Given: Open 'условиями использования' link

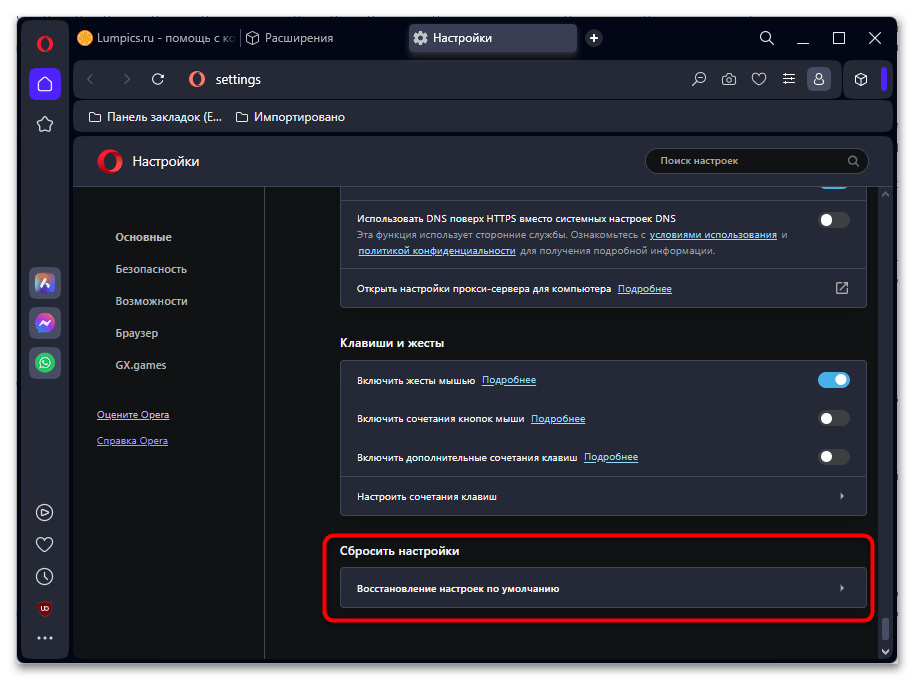Looking at the screenshot, I should tap(713, 235).
